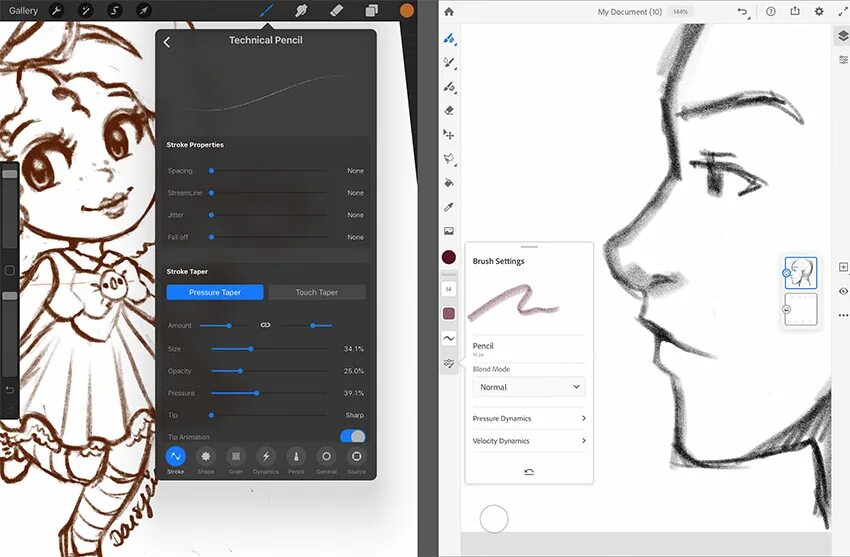Select Fresco Pixel Brushes tool

point(449,38)
